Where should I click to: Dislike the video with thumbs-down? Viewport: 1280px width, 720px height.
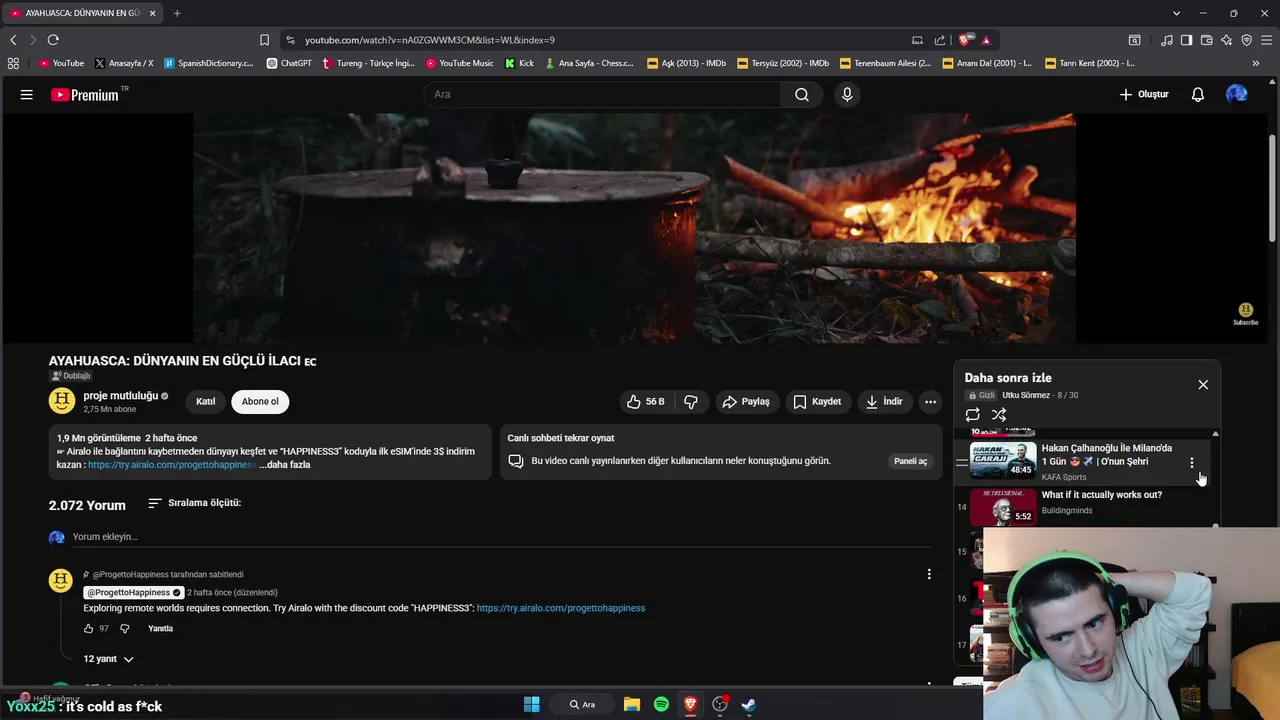coord(691,401)
